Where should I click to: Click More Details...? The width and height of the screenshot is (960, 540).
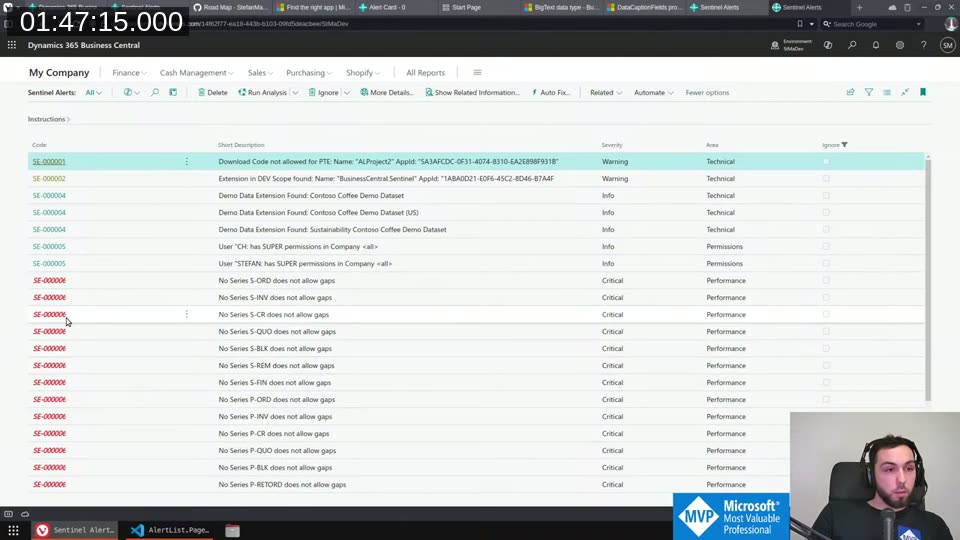click(x=387, y=92)
